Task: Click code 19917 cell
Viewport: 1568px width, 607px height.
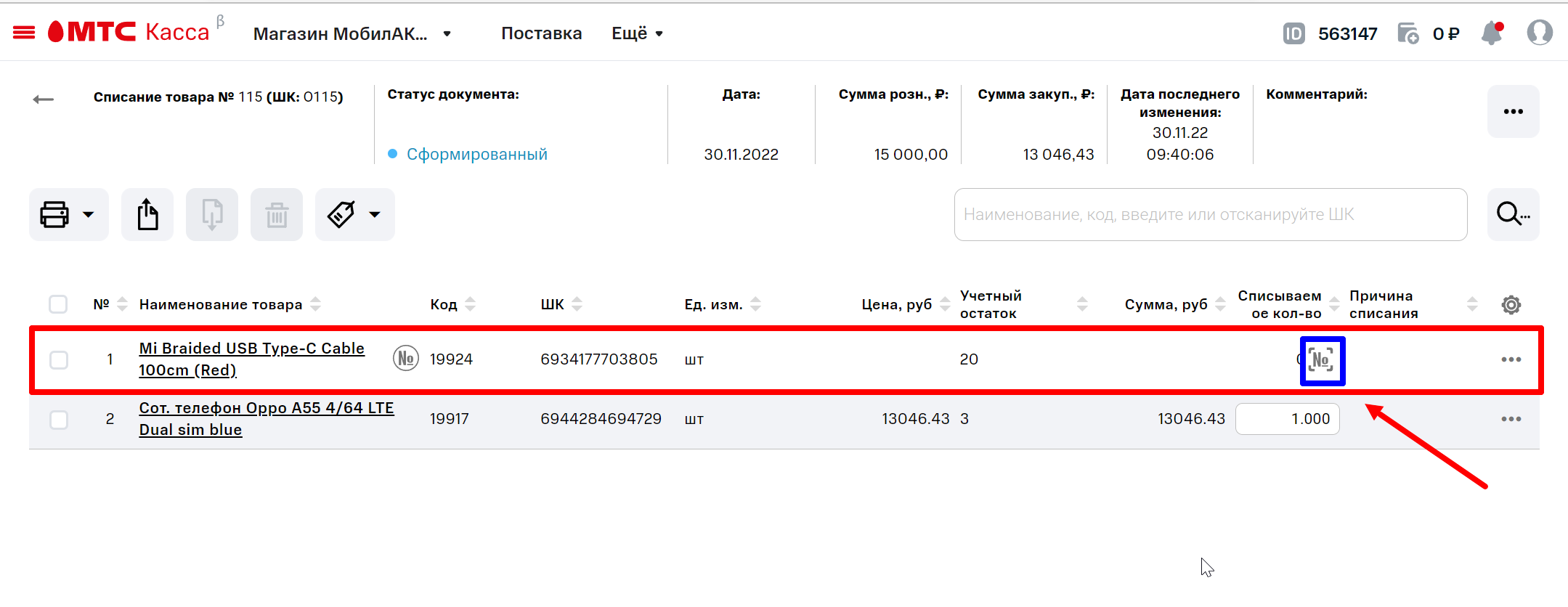Action: 449,418
